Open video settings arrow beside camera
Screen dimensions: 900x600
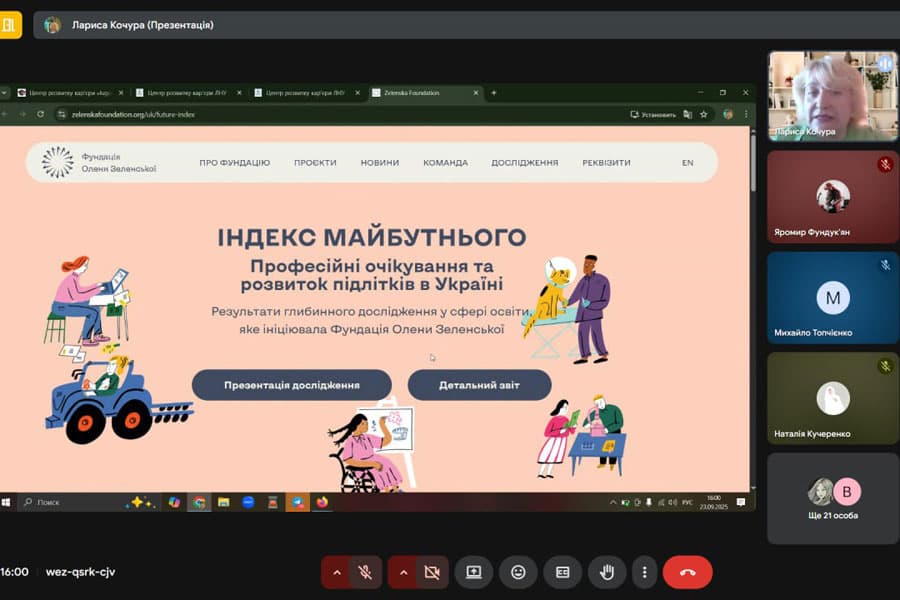tap(404, 572)
